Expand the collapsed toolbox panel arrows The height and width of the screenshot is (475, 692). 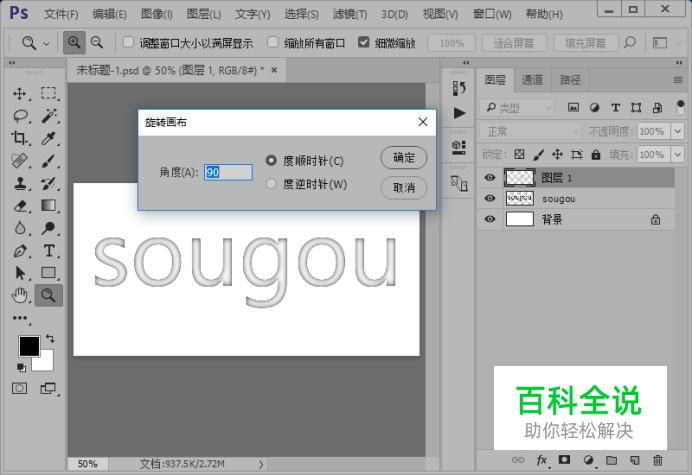click(x=11, y=63)
